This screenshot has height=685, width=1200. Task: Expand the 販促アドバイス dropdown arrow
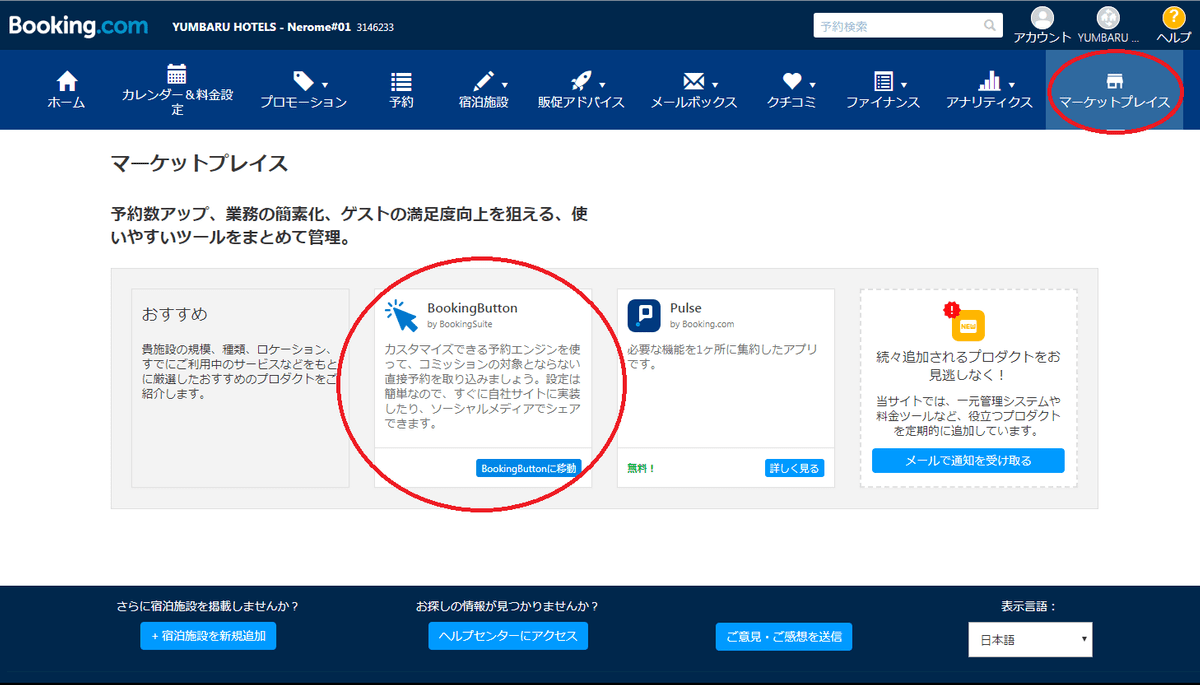click(602, 85)
